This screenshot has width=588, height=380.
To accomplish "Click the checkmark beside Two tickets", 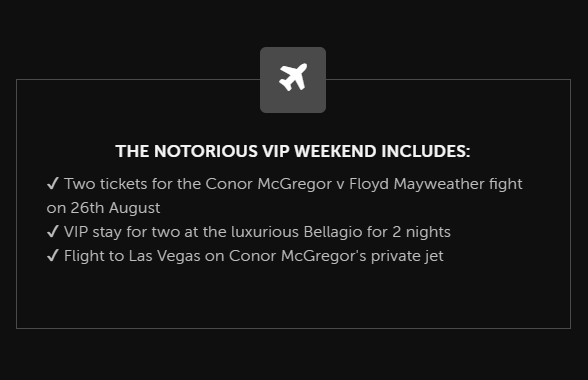I will coord(53,183).
